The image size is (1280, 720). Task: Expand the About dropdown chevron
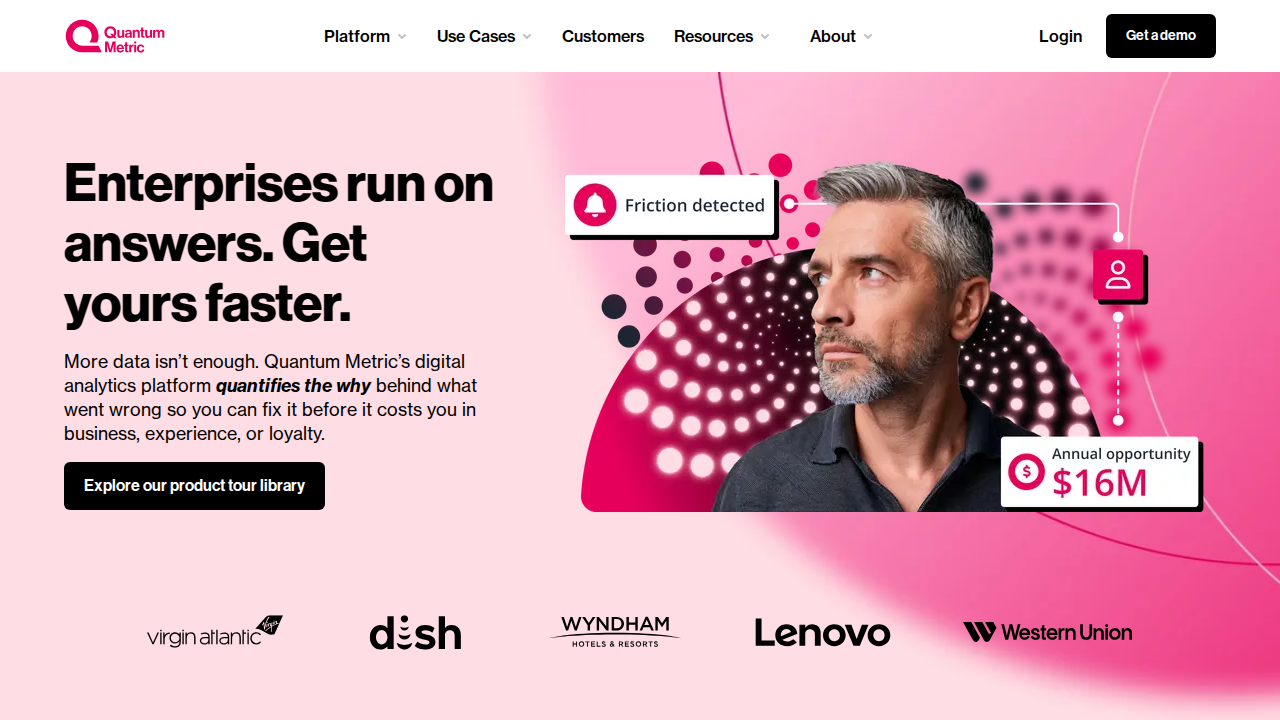(x=868, y=37)
